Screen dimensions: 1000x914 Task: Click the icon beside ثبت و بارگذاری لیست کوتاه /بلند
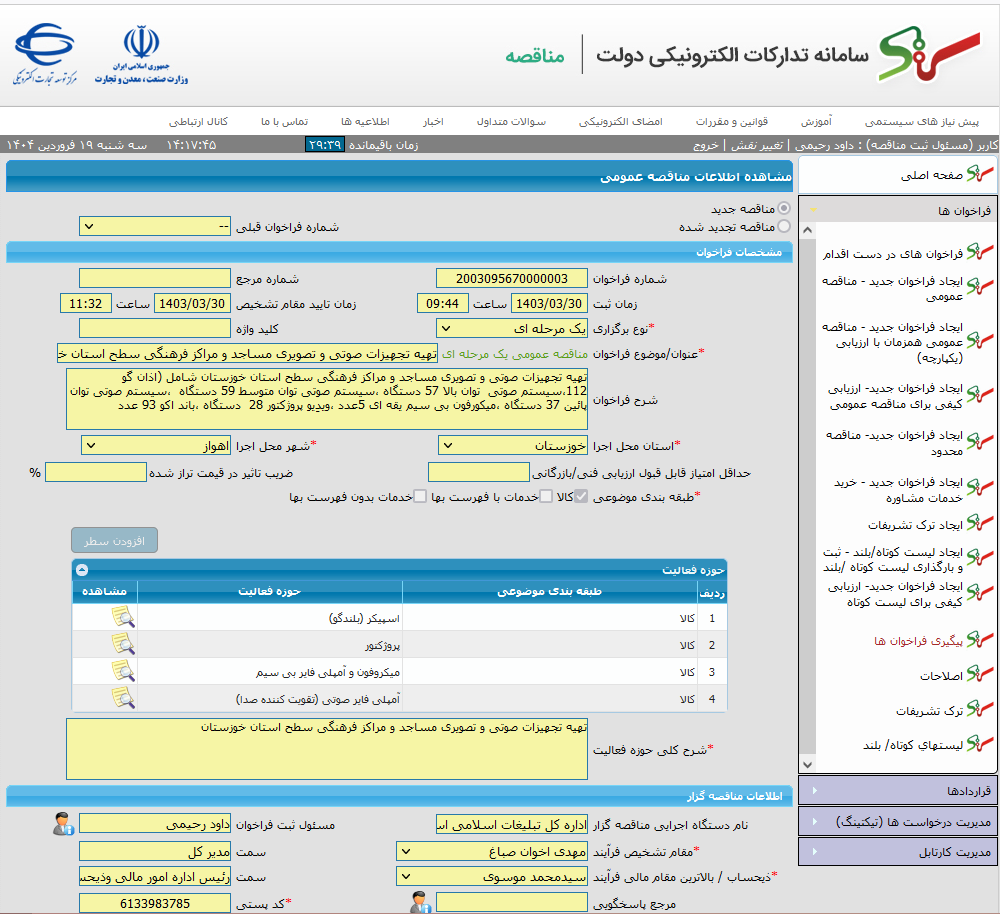980,558
